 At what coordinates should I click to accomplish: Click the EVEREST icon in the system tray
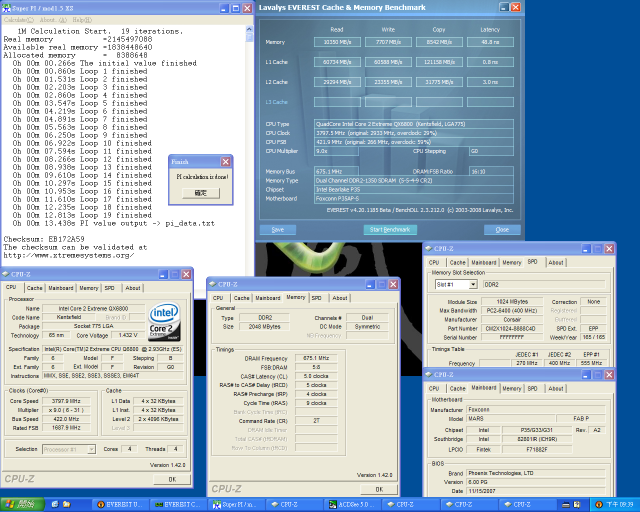point(599,505)
